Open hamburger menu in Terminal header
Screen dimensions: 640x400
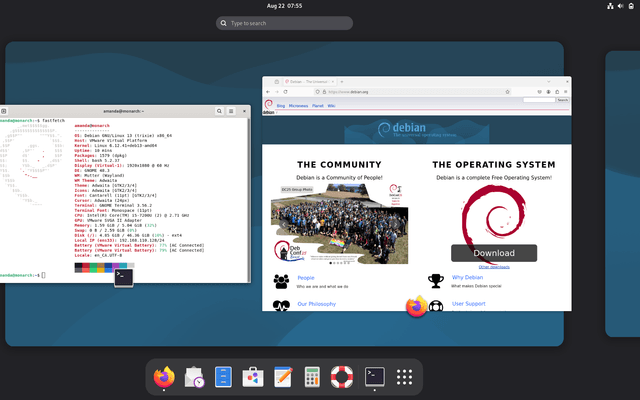pyautogui.click(x=231, y=111)
